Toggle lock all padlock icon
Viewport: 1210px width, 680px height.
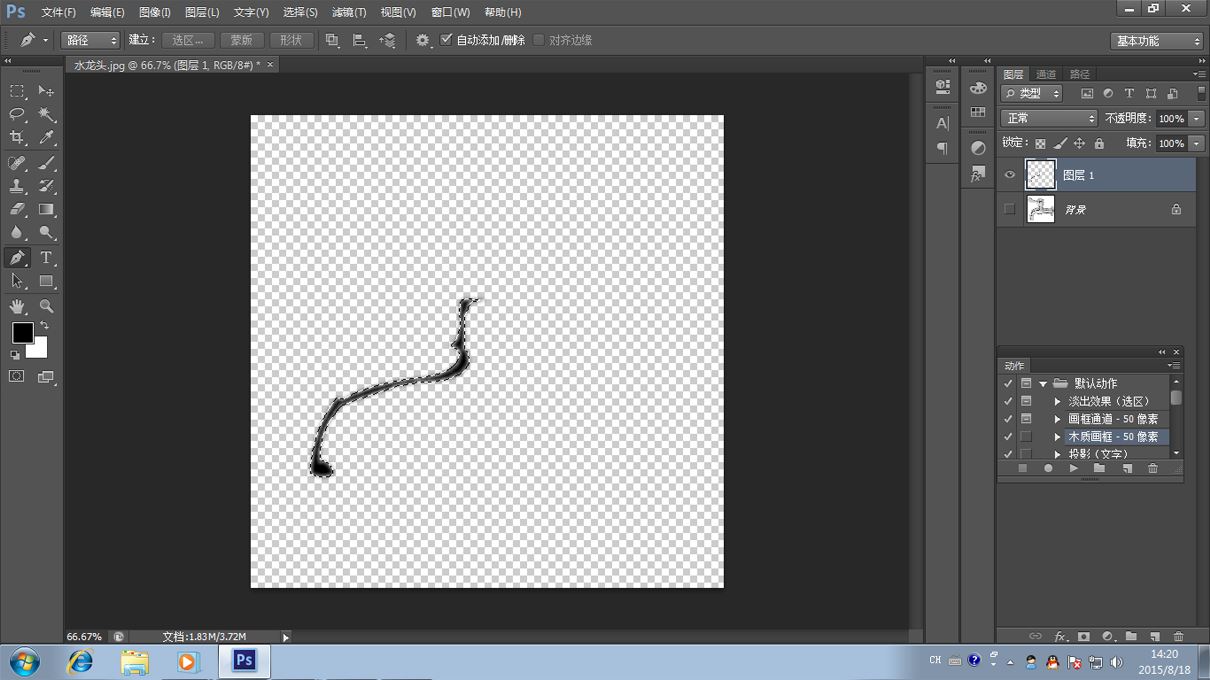click(x=1099, y=144)
